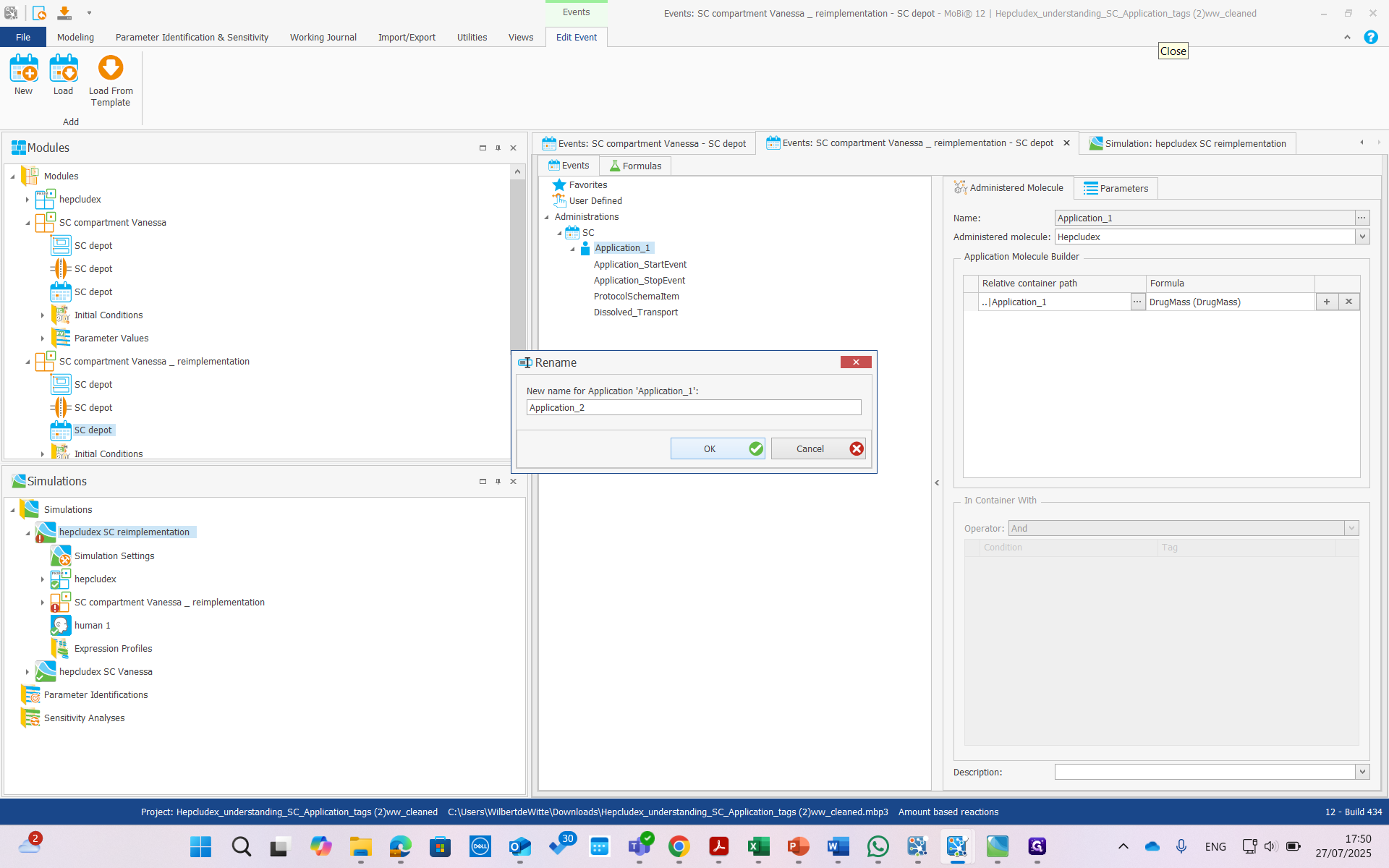Cancel the Rename dialog

(x=817, y=449)
